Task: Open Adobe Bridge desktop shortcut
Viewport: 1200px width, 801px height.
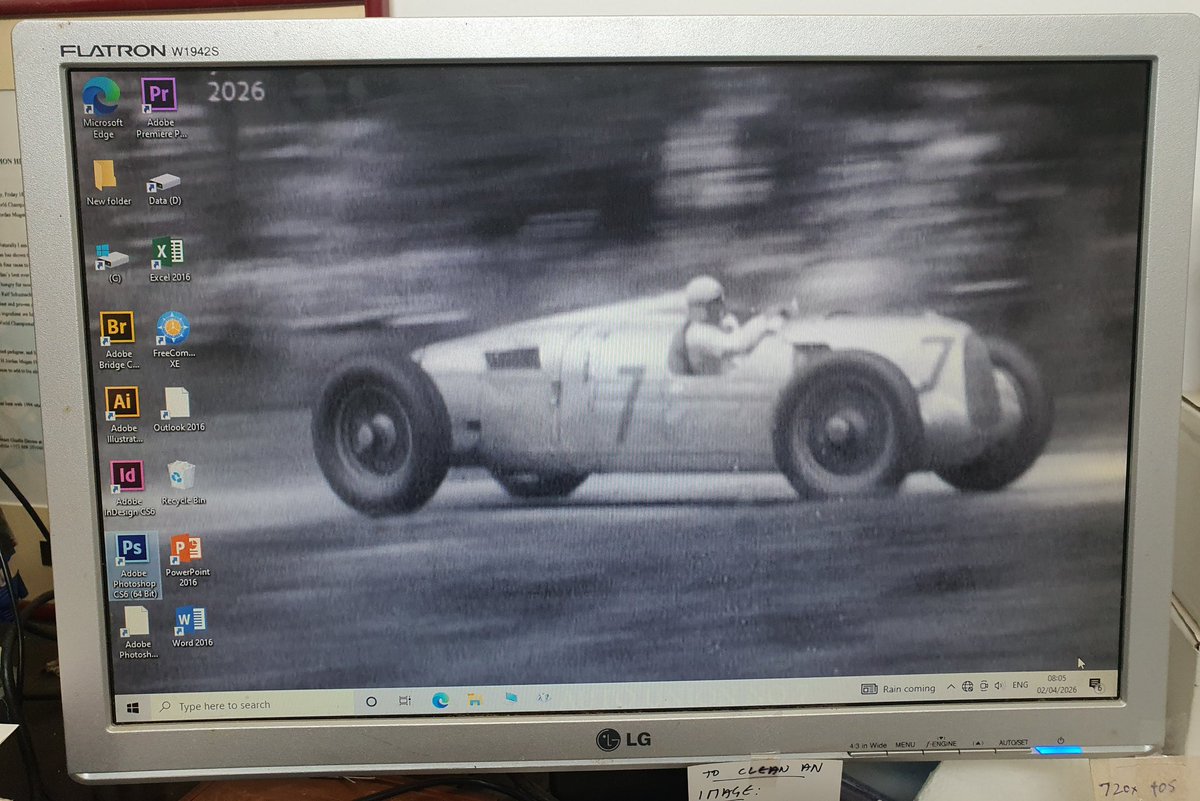Action: 118,340
